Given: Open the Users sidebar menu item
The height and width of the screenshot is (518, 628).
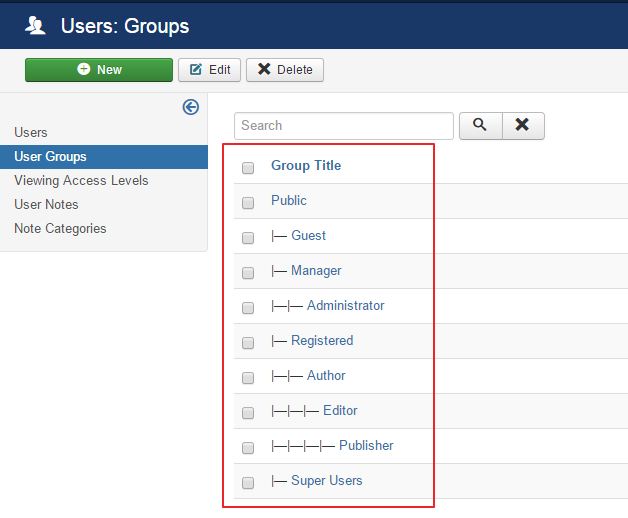Looking at the screenshot, I should (x=31, y=132).
